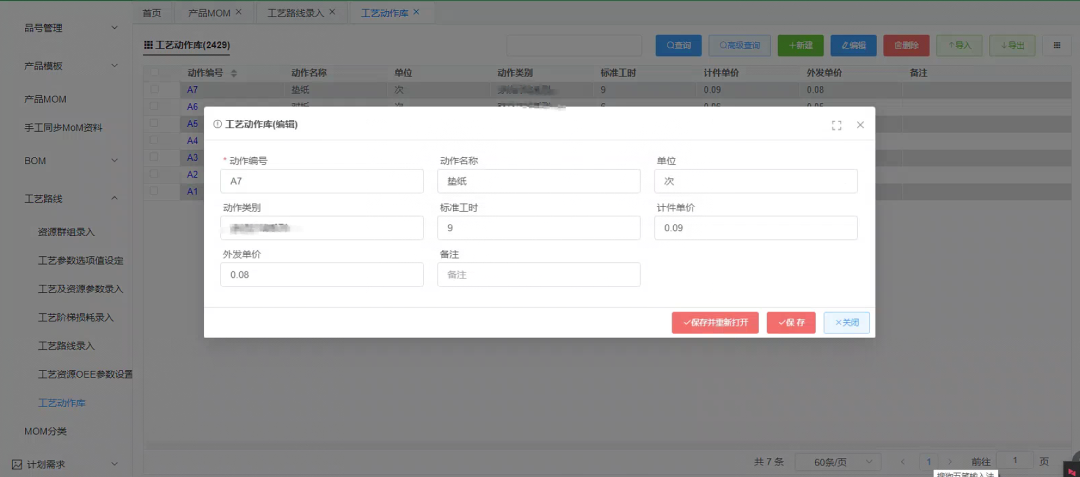The image size is (1080, 477).
Task: Tick the checkbox for row A4
Action: click(154, 140)
